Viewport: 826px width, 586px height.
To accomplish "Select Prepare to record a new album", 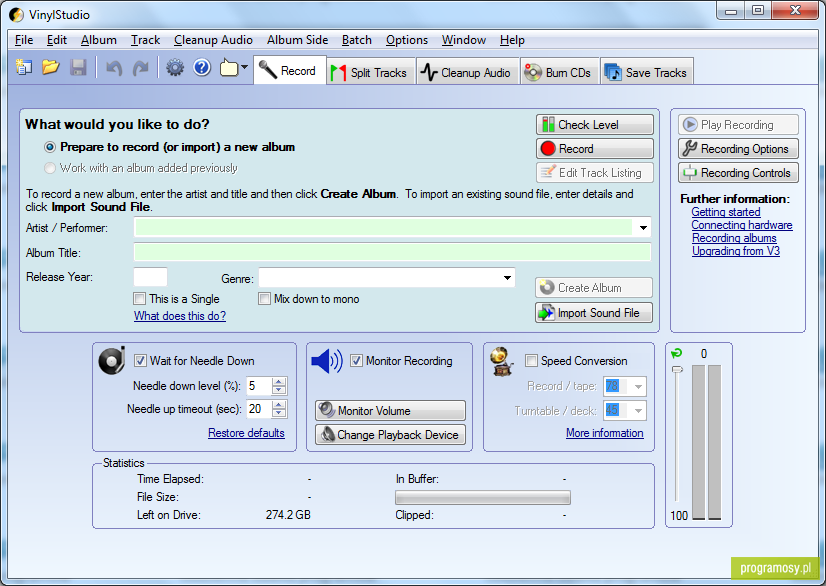I will 50,147.
